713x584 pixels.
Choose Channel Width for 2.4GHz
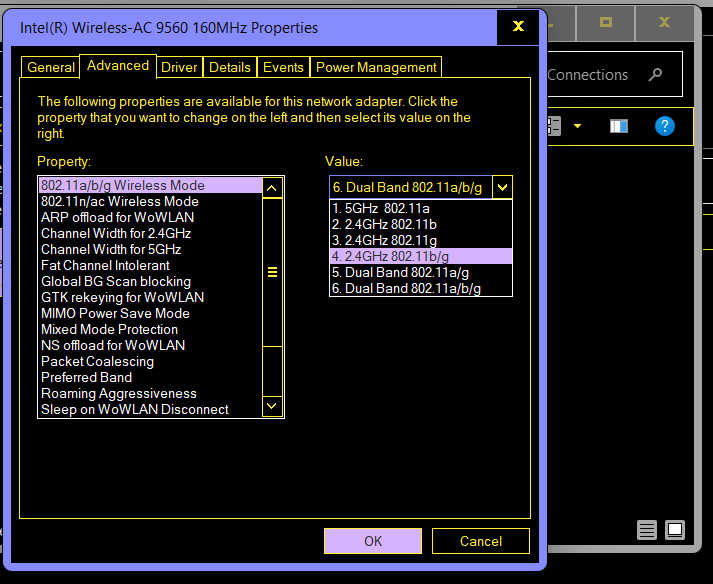pos(150,233)
